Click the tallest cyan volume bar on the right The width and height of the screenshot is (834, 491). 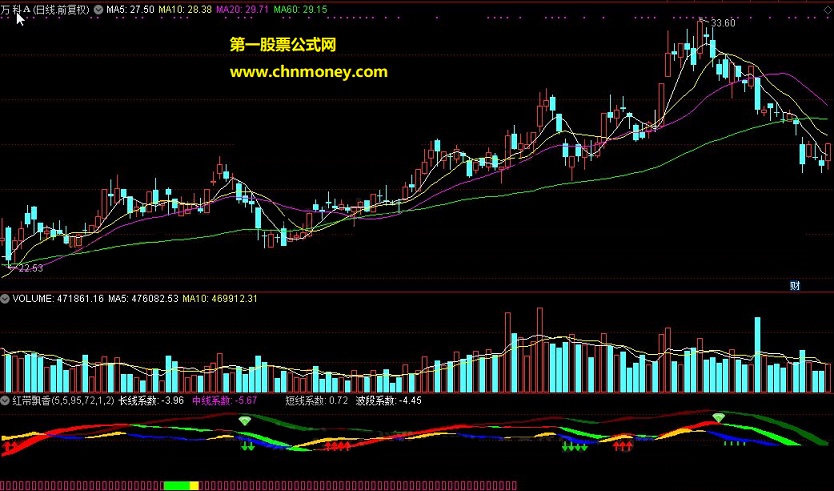(757, 355)
